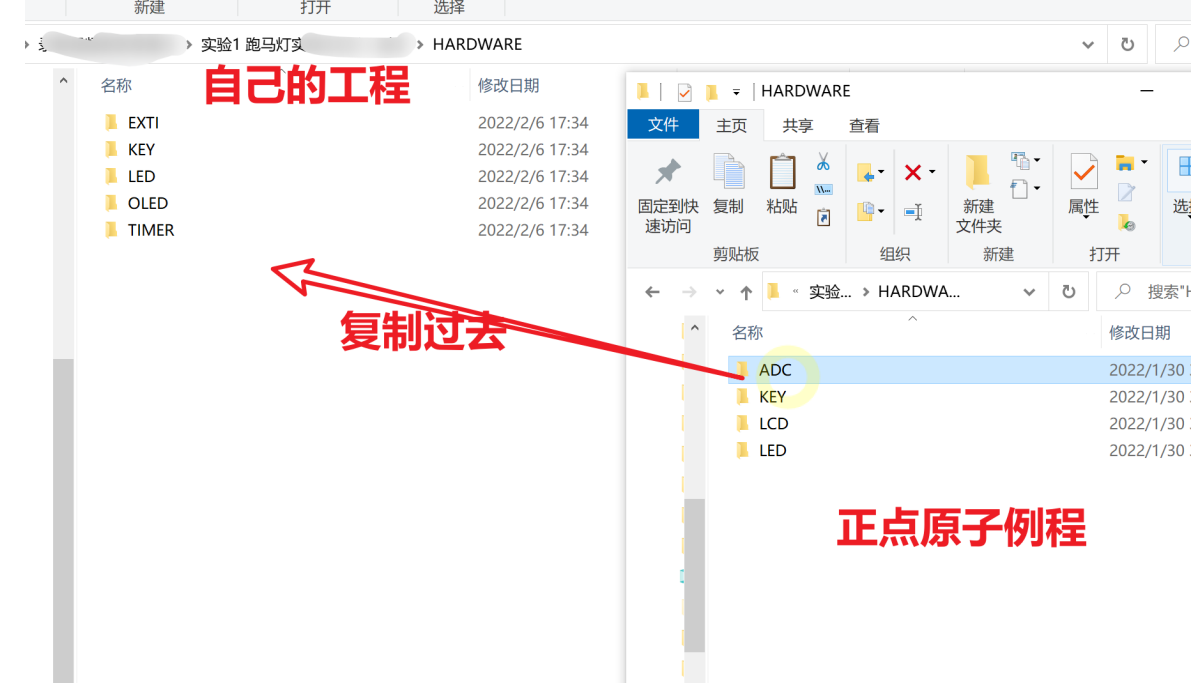The width and height of the screenshot is (1192, 683).
Task: Click the 重命名 rename icon
Action: pyautogui.click(x=913, y=211)
